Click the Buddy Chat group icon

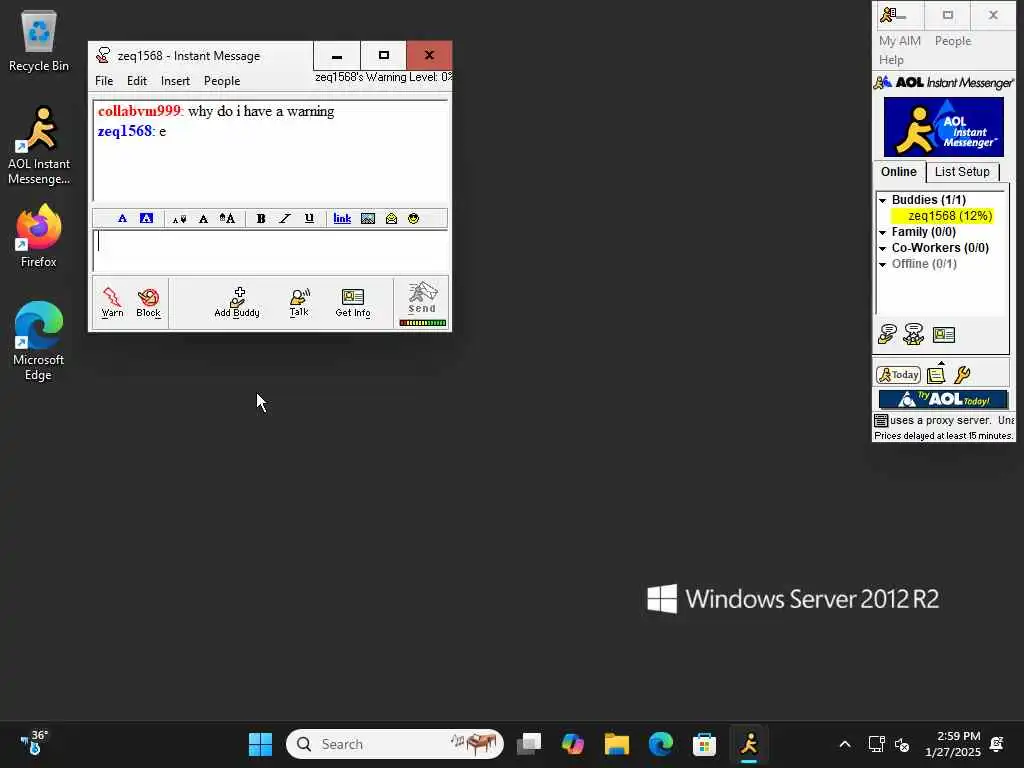point(914,334)
